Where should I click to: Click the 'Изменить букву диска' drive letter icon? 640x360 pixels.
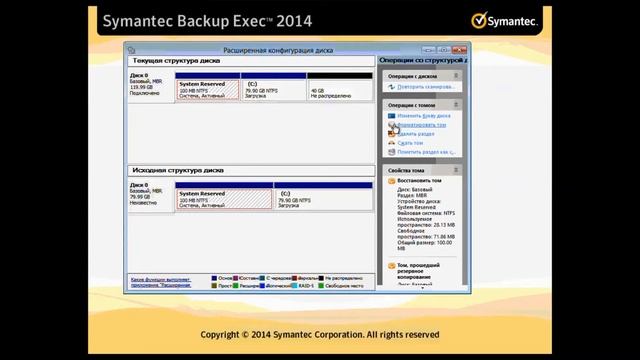(391, 116)
